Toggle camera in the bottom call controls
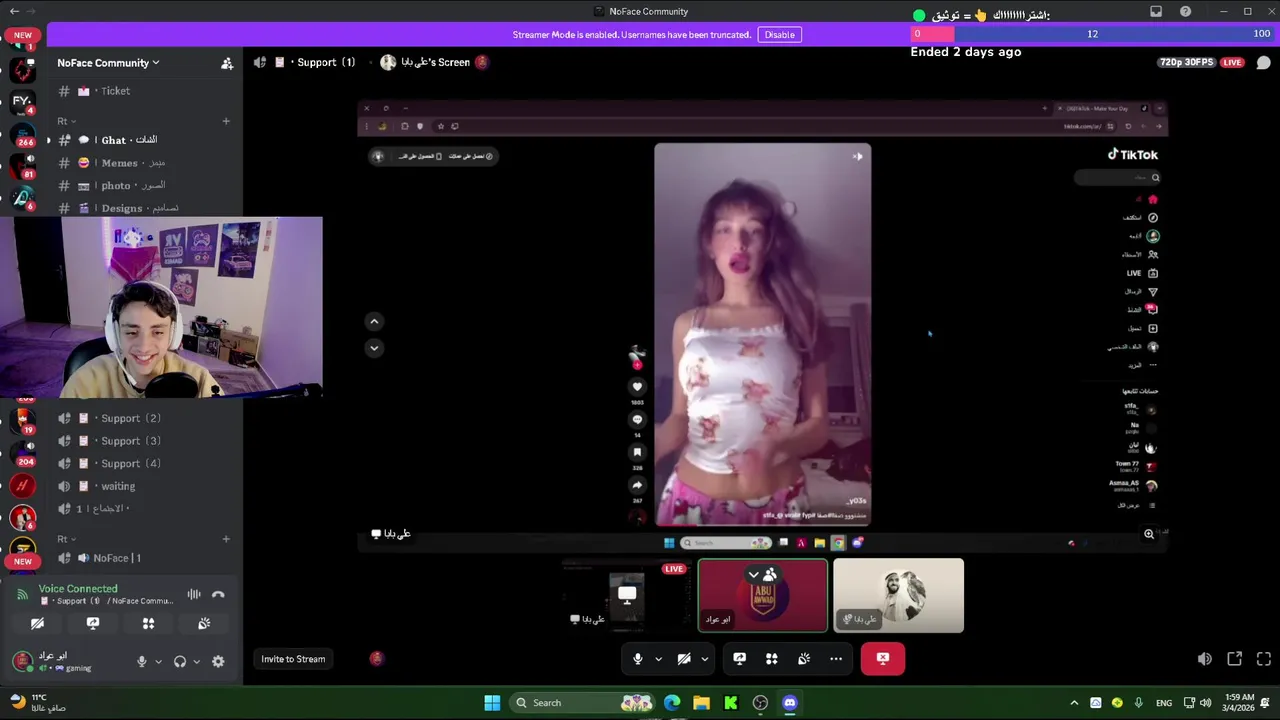The image size is (1280, 720). 684,659
